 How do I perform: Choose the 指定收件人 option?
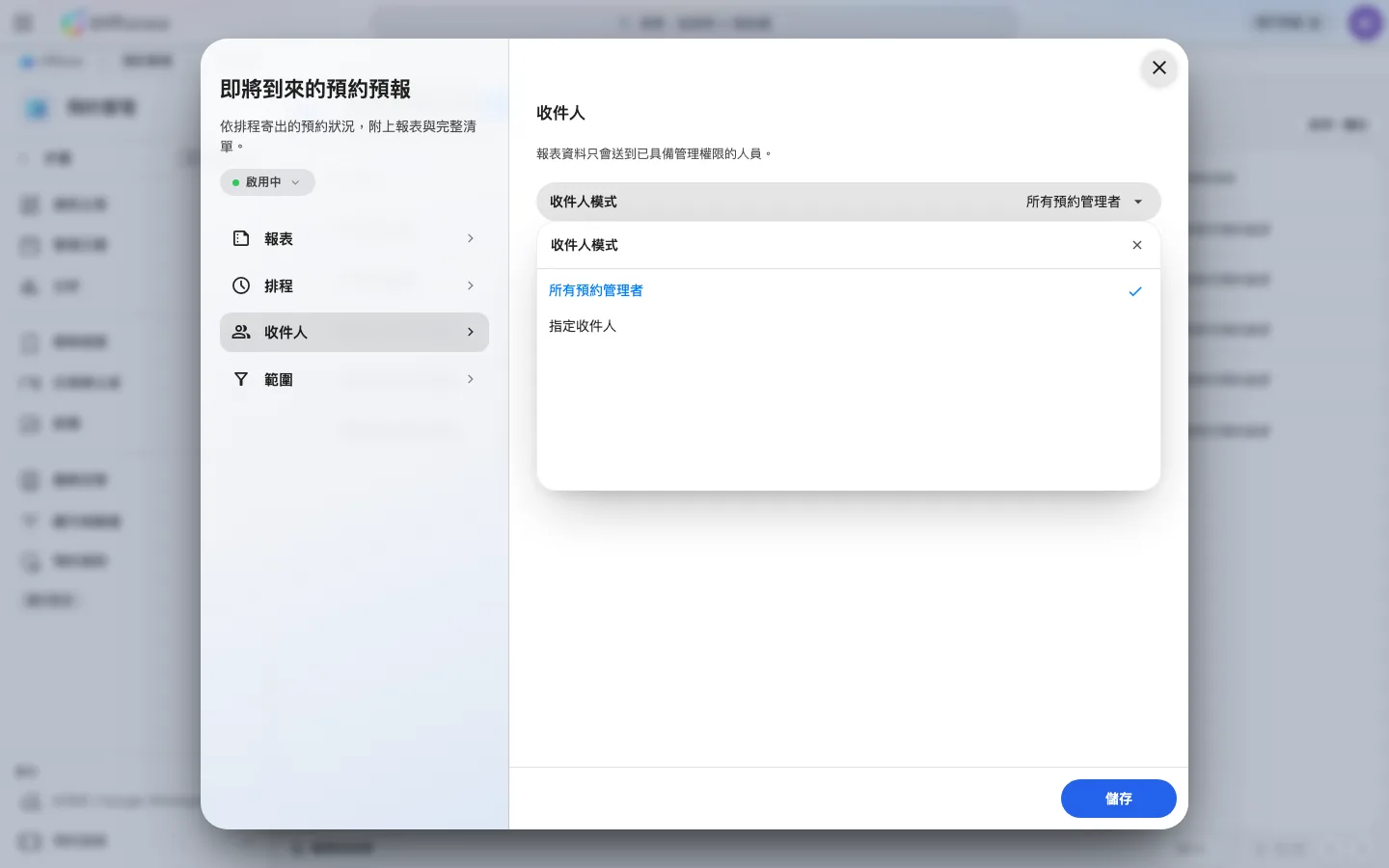pos(848,326)
